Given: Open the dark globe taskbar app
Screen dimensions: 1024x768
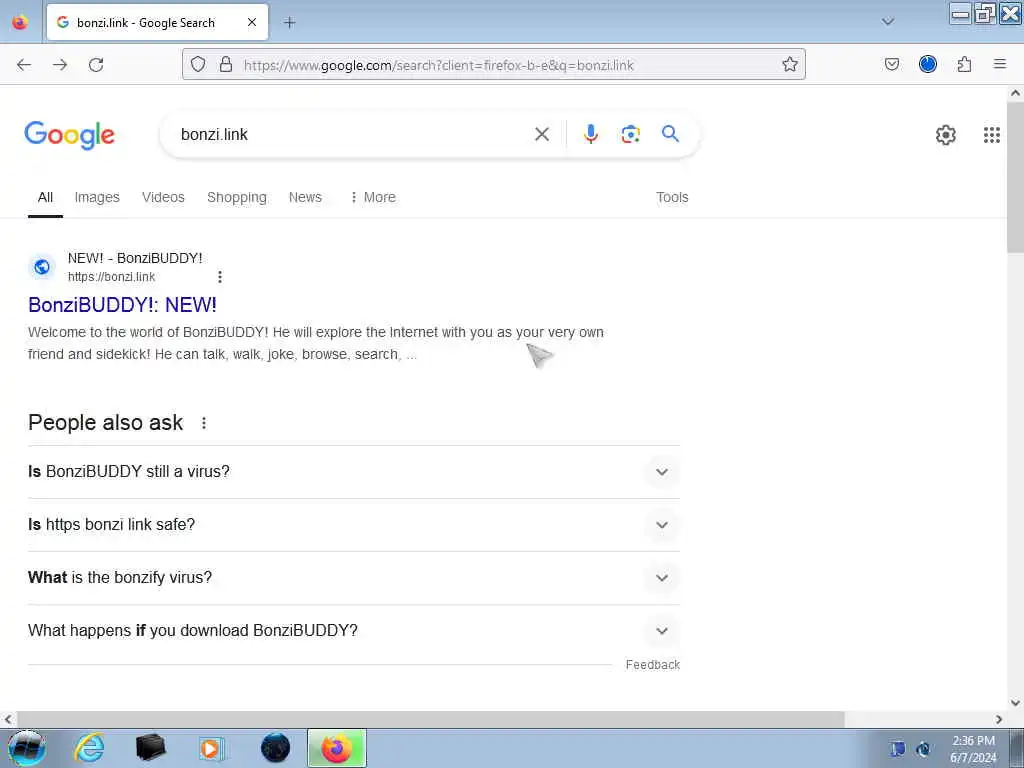Looking at the screenshot, I should [x=275, y=748].
